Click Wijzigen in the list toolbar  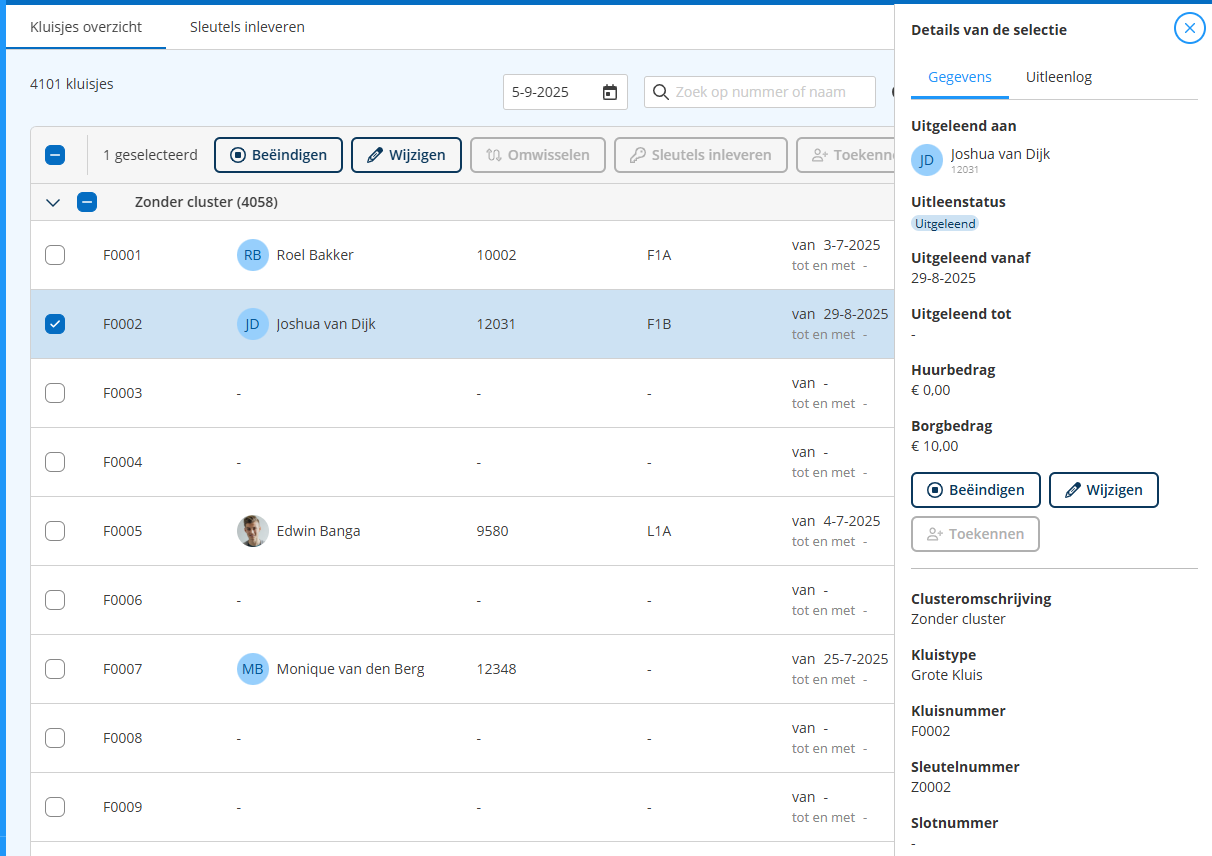406,155
